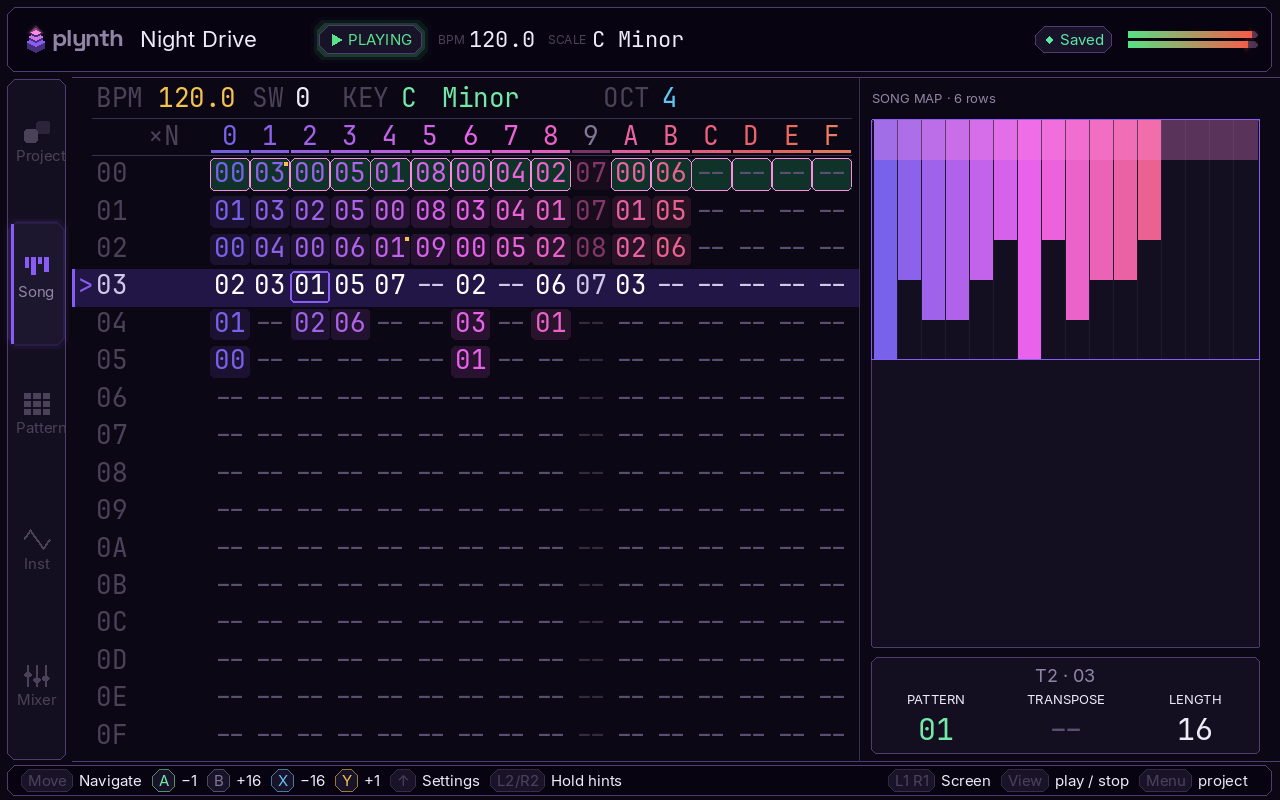Select song row number 06
Image resolution: width=1280 pixels, height=800 pixels.
pyautogui.click(x=112, y=398)
